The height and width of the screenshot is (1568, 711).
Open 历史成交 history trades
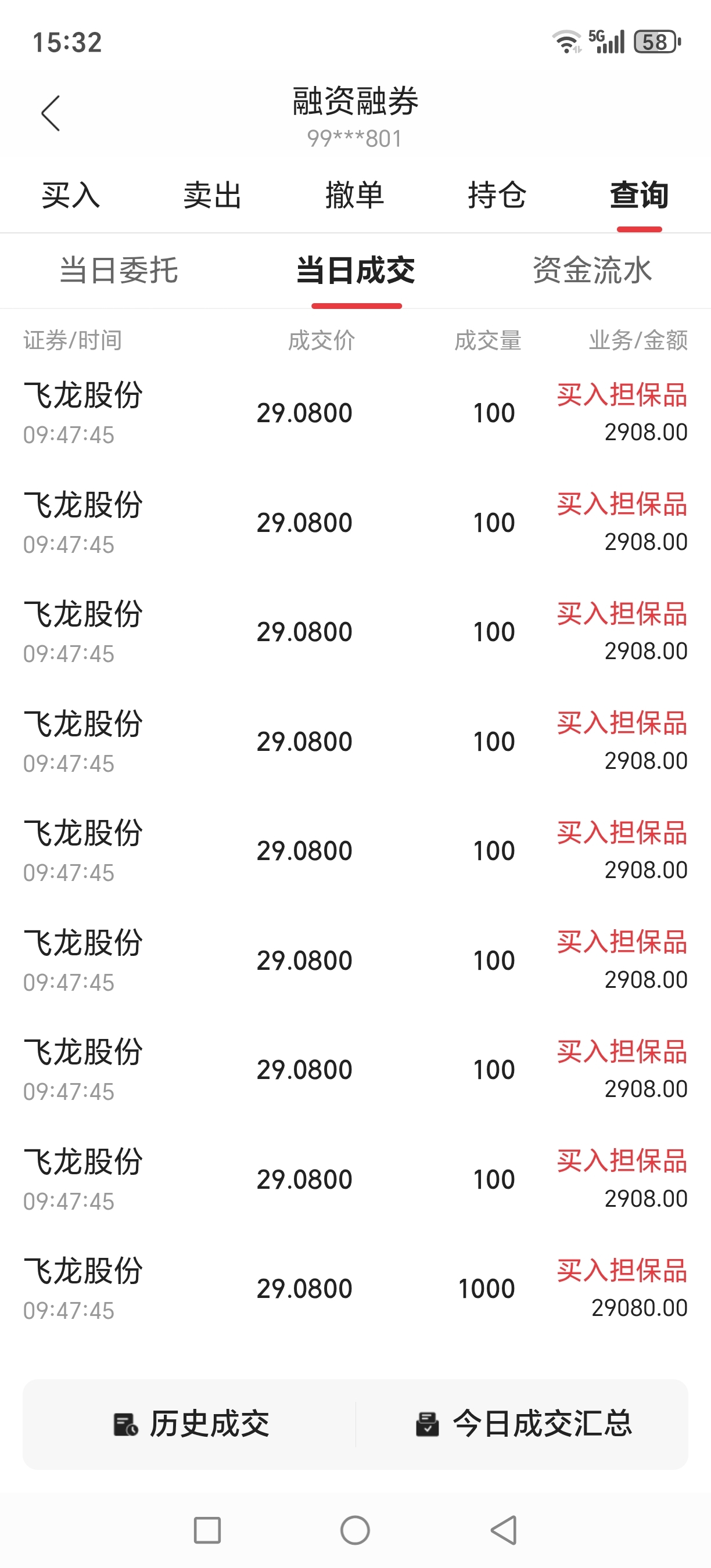coord(190,1425)
